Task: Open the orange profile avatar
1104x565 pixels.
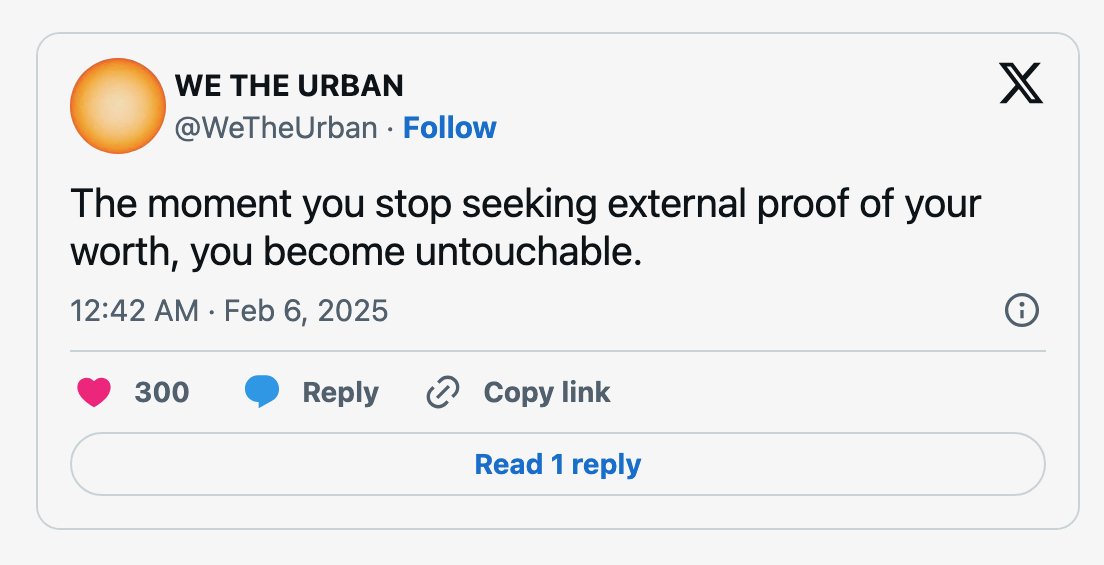Action: [x=118, y=106]
